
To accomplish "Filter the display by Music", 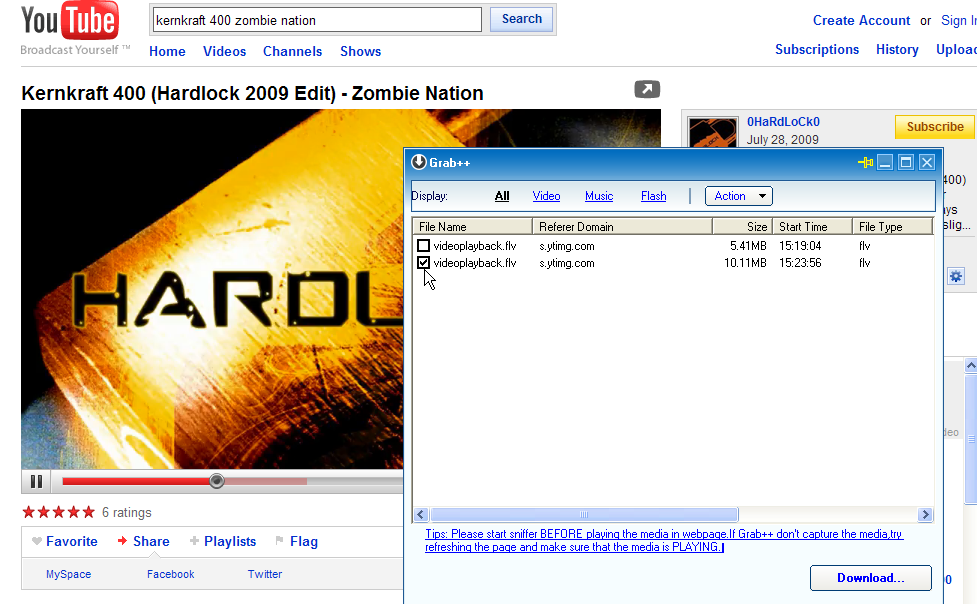I will (x=599, y=196).
